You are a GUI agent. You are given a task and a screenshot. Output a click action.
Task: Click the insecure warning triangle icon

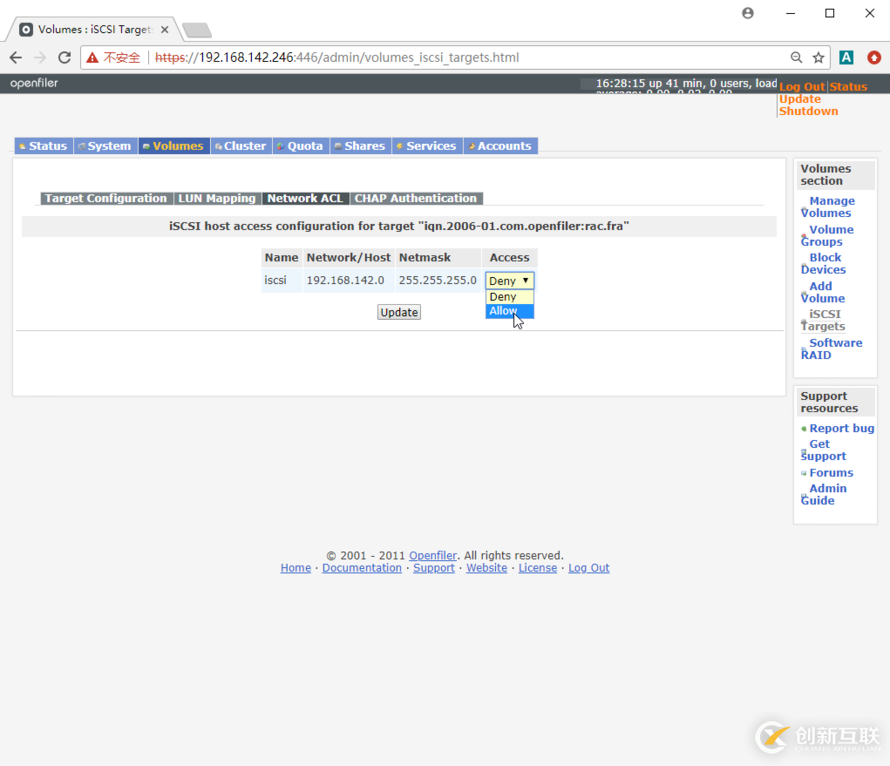pos(93,58)
